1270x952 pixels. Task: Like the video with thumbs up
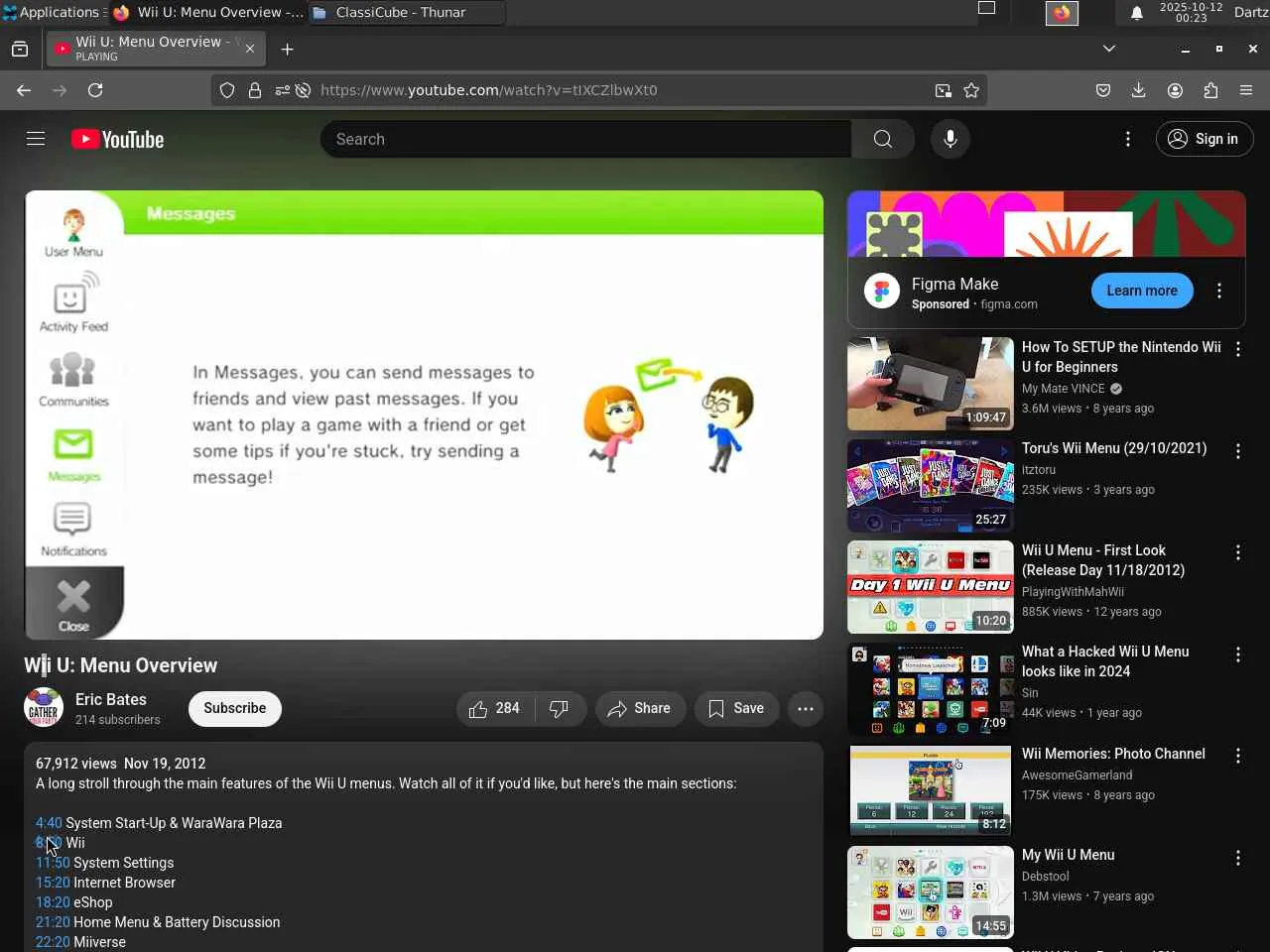tap(495, 708)
